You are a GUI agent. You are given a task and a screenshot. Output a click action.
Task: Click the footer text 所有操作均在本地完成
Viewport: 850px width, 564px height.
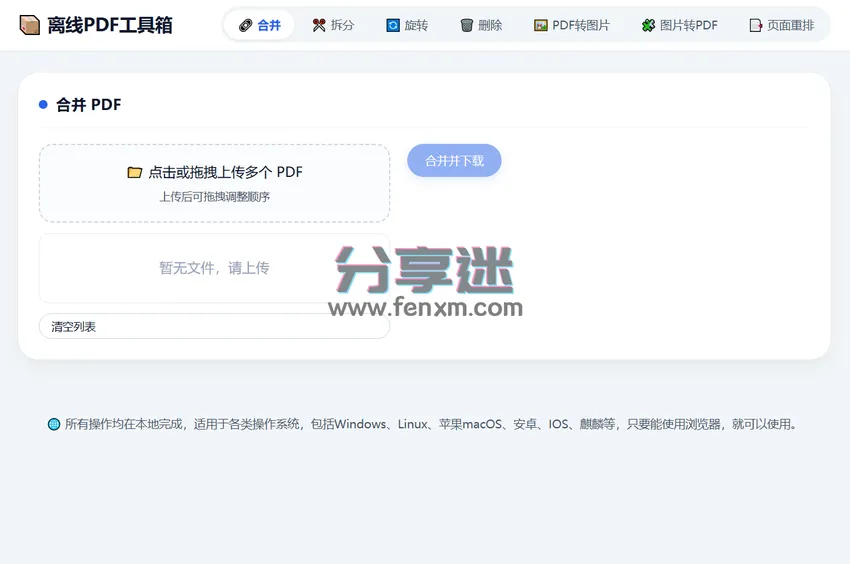[x=124, y=424]
